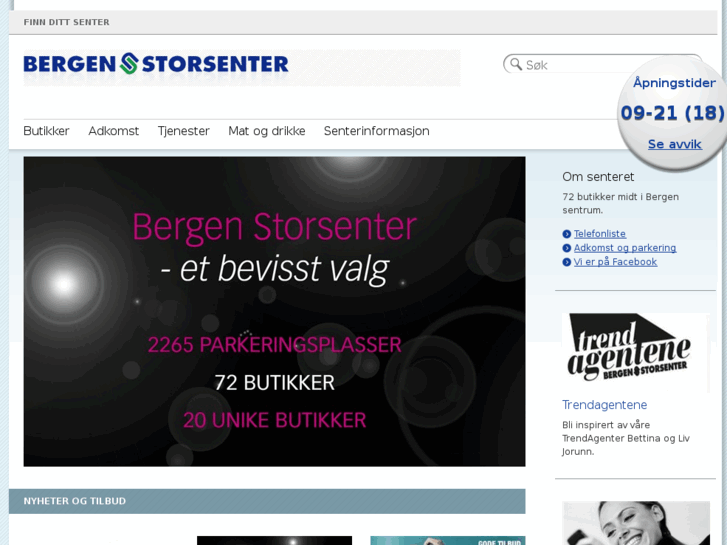Screen dimensions: 727x545
Task: Follow the Se avvik link
Action: click(x=675, y=144)
